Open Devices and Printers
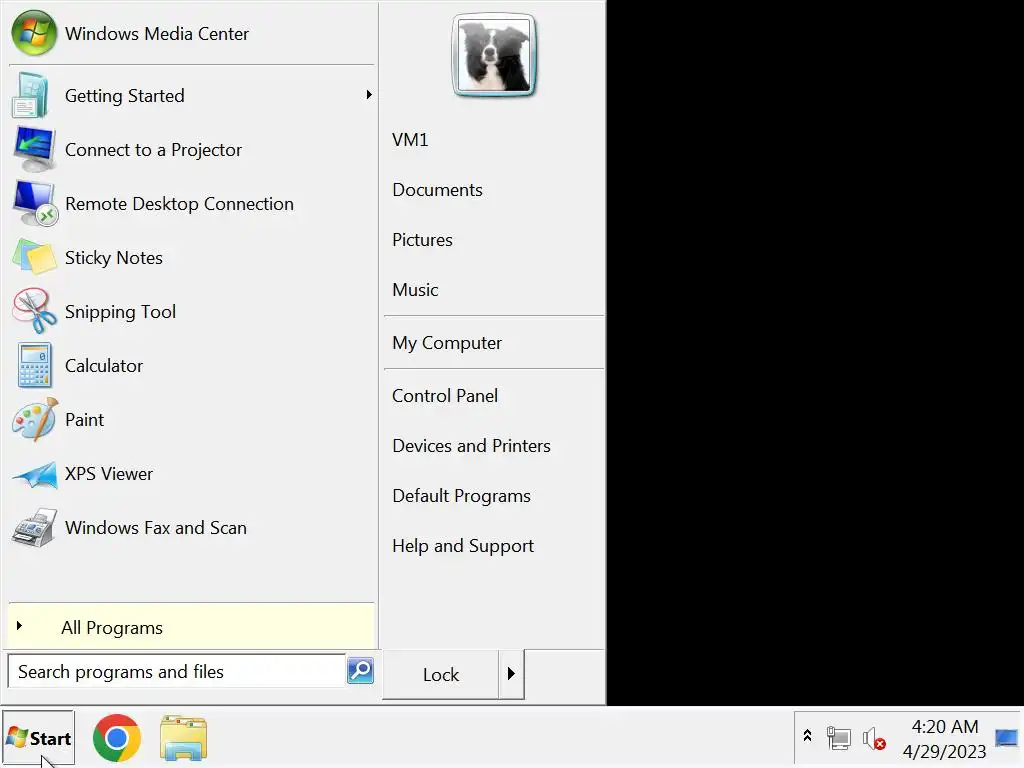The height and width of the screenshot is (768, 1024). 472,446
